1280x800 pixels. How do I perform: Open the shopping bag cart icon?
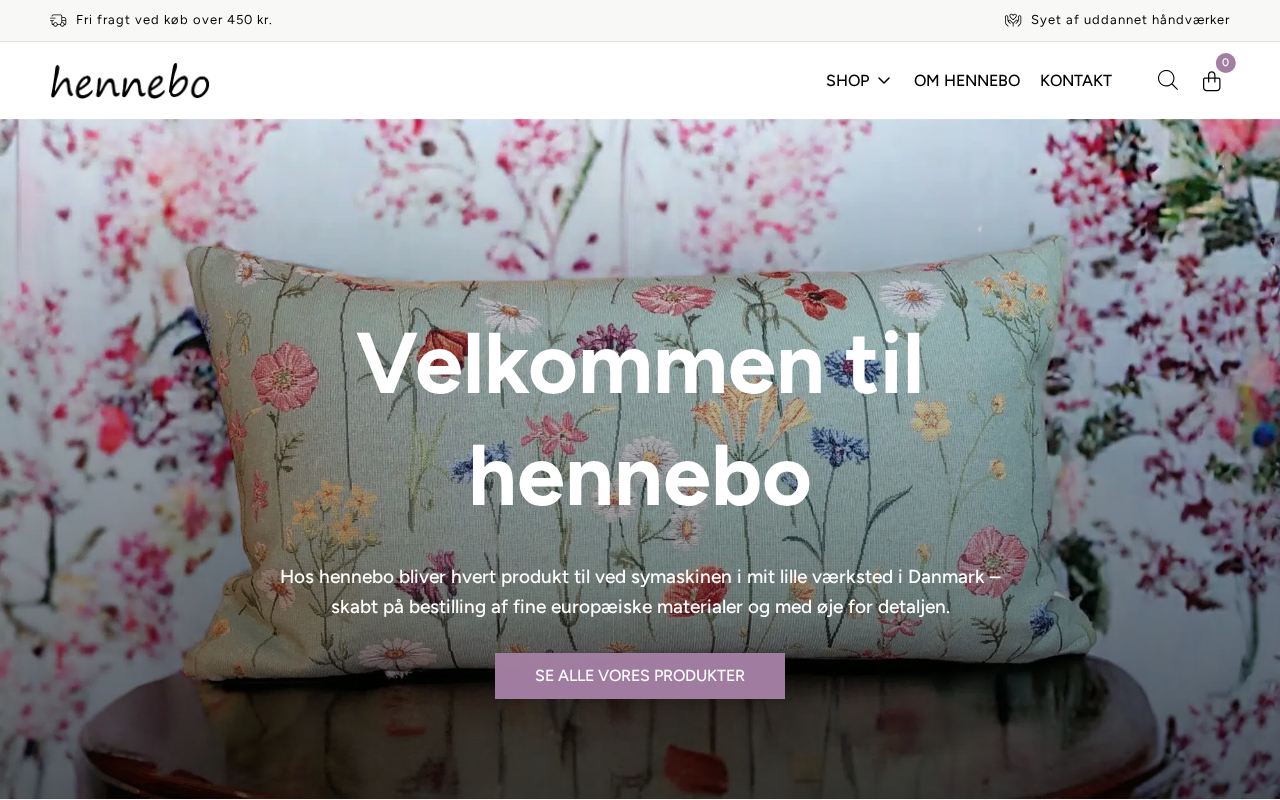(x=1211, y=81)
